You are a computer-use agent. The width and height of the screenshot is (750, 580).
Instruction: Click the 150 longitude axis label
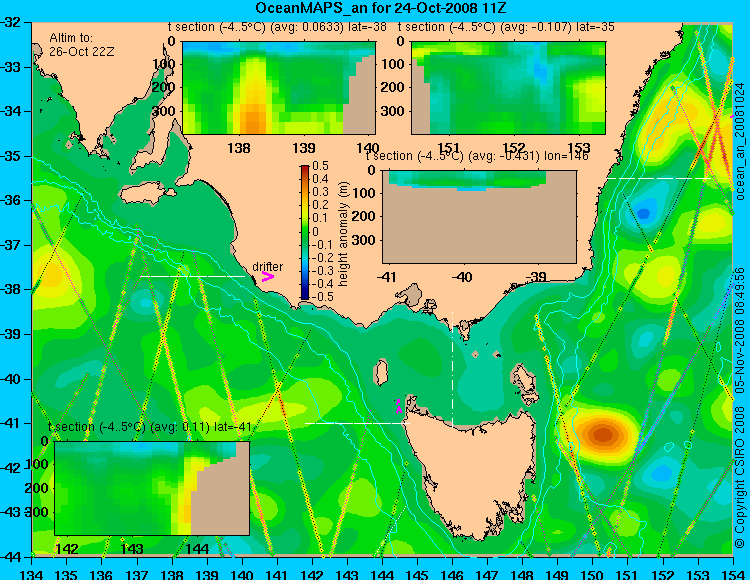[x=592, y=574]
